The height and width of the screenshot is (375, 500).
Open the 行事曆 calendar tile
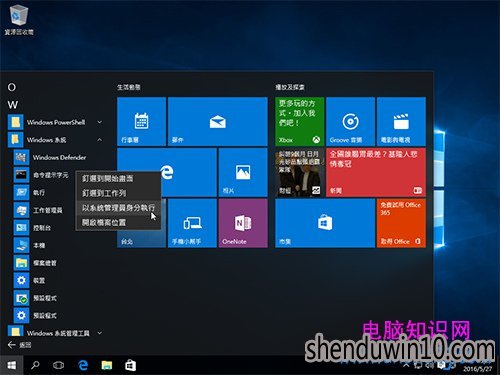[141, 121]
